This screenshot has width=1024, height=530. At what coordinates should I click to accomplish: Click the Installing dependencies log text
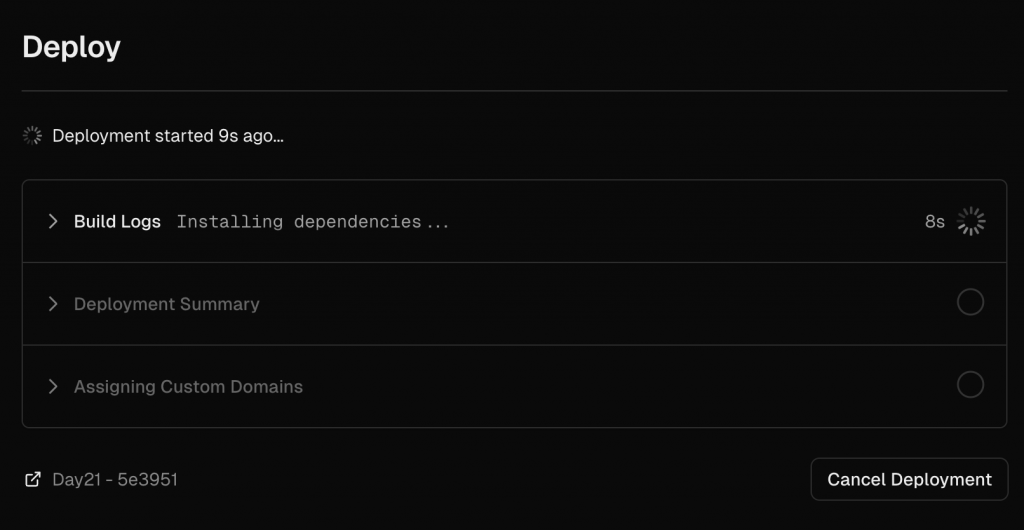(299, 222)
